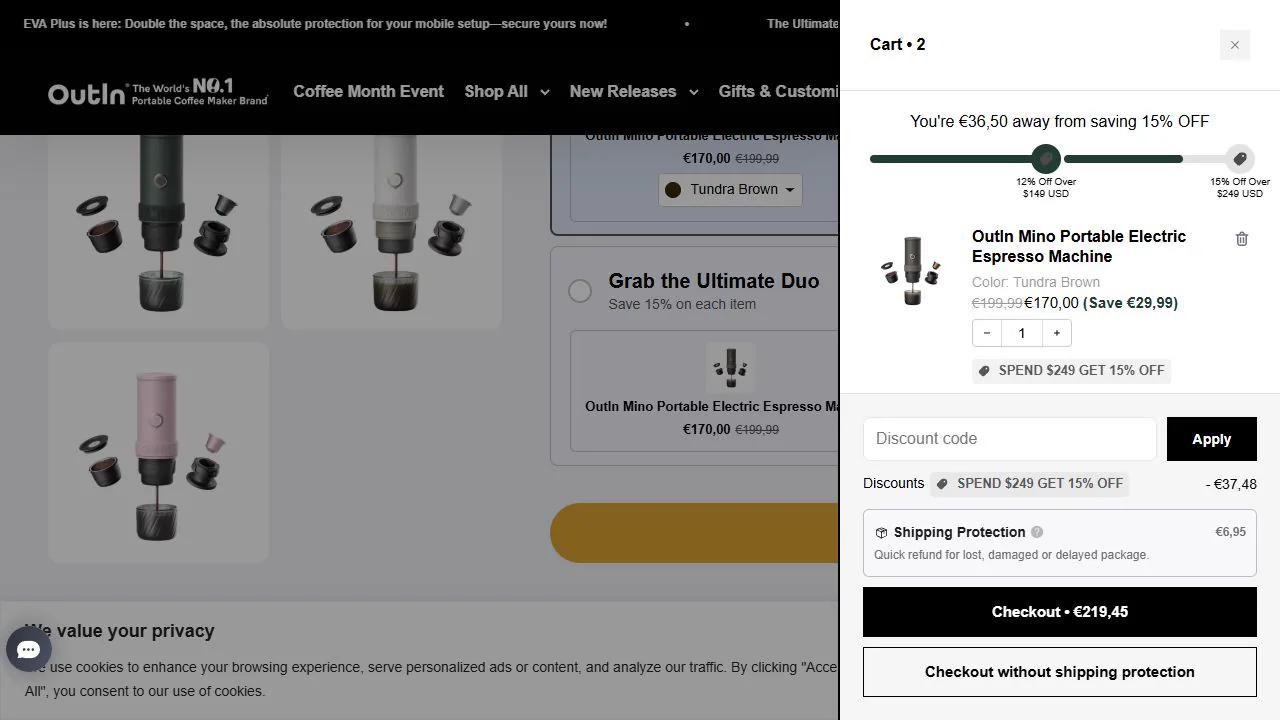Viewport: 1280px width, 720px height.
Task: Click the 15% off milestone tag marker
Action: [x=1240, y=159]
